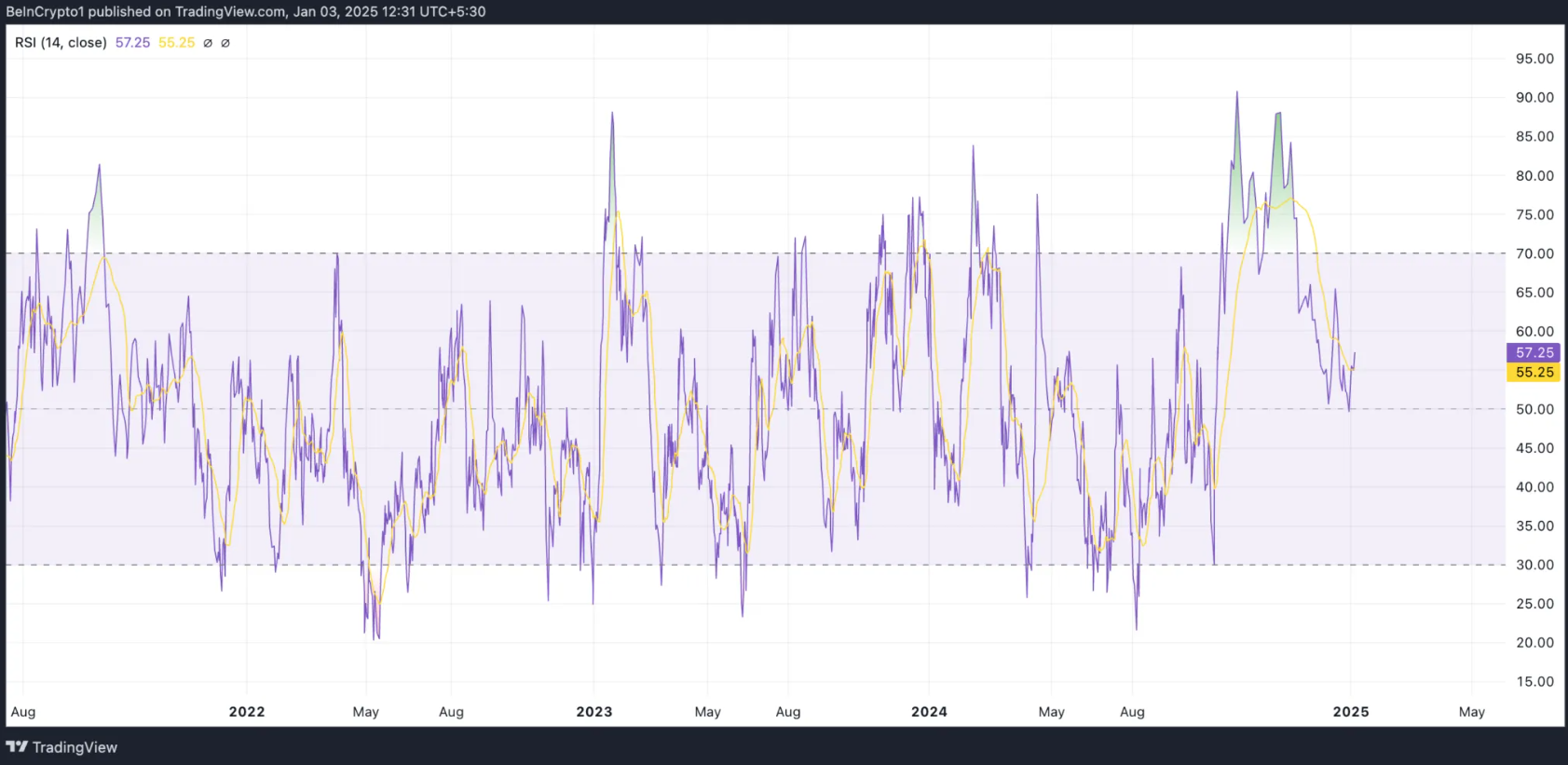The height and width of the screenshot is (765, 1568).
Task: Click the 35.00 axis label
Action: pos(1534,526)
